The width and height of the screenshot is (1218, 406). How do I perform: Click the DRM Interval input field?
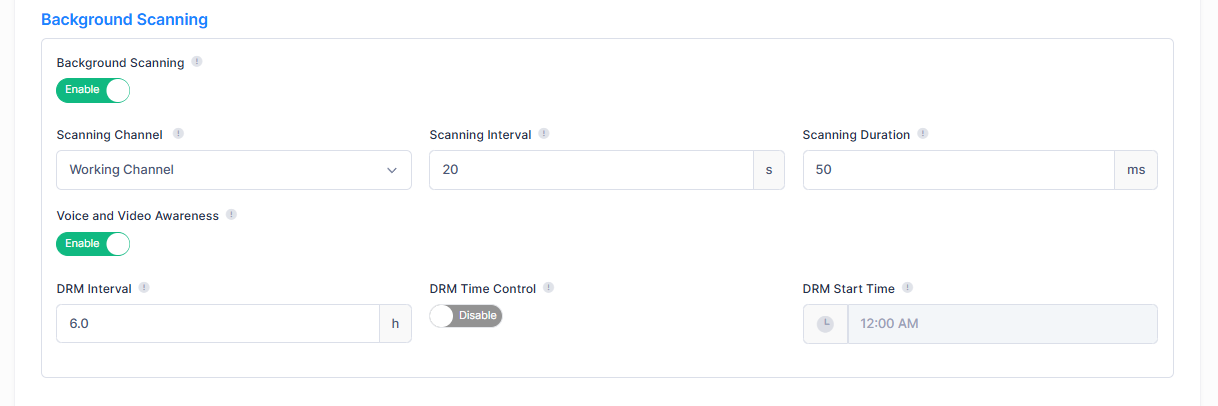[x=217, y=324]
